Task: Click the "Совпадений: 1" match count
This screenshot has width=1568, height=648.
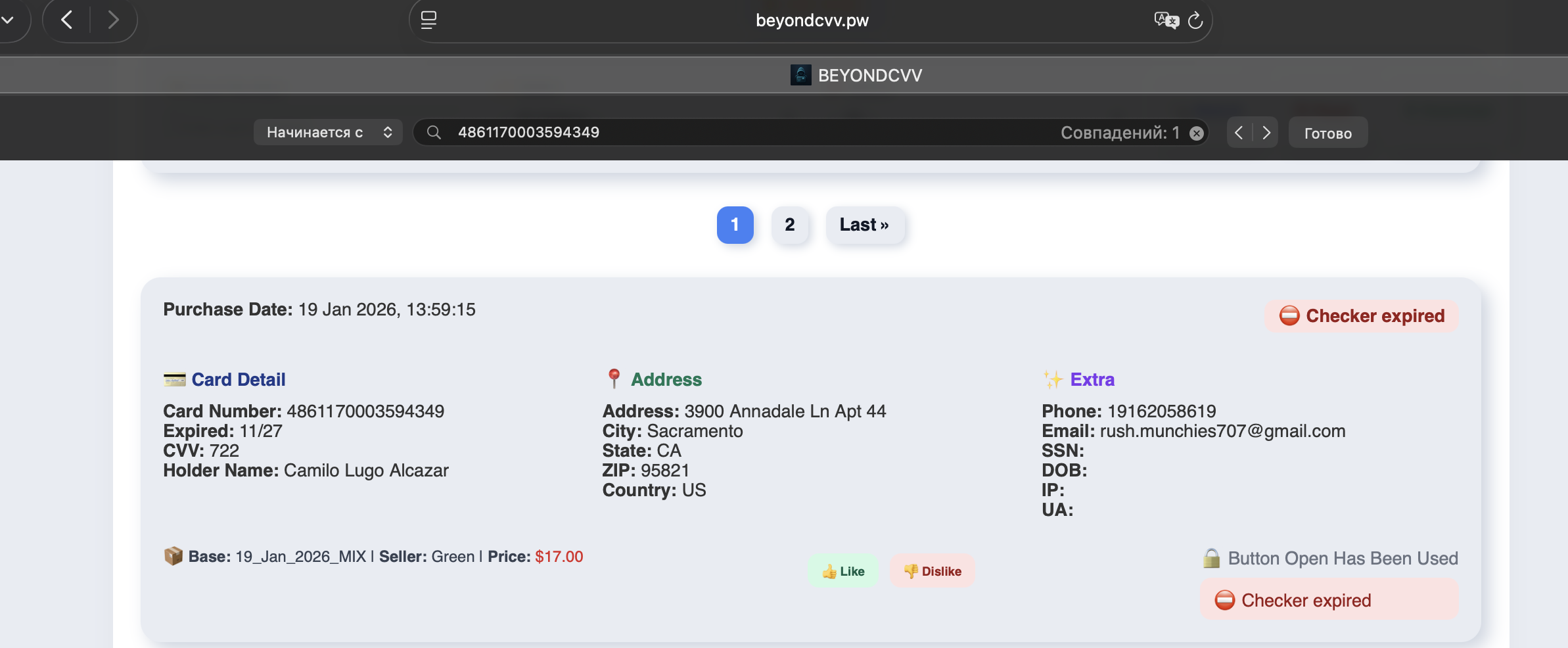Action: pyautogui.click(x=1120, y=133)
